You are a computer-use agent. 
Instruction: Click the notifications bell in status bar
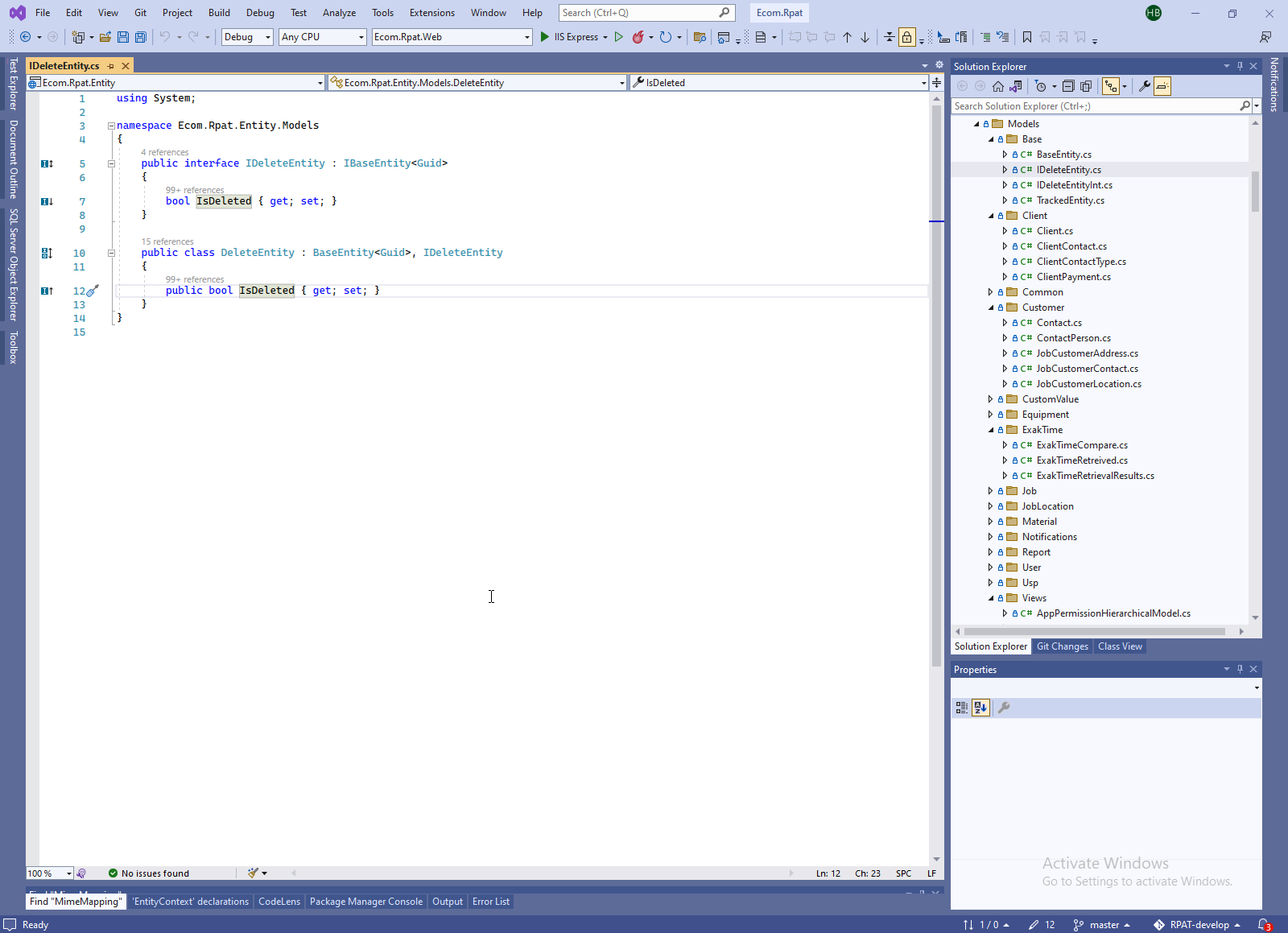pyautogui.click(x=1264, y=925)
